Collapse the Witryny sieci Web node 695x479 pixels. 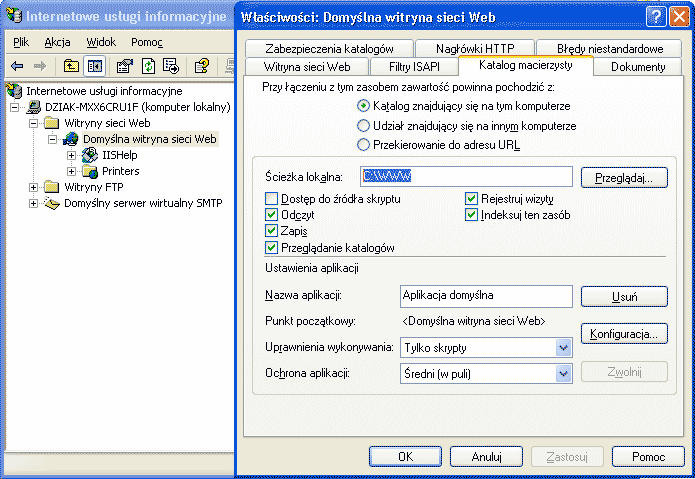34,123
